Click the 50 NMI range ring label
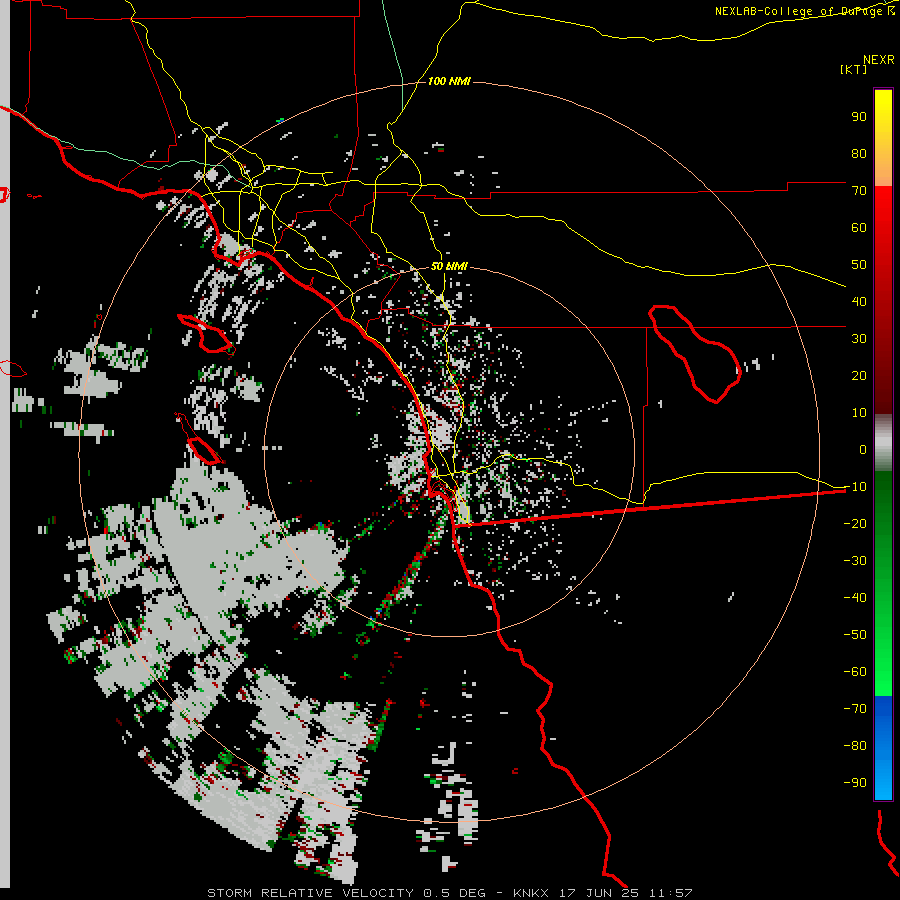This screenshot has height=900, width=900. click(x=449, y=267)
